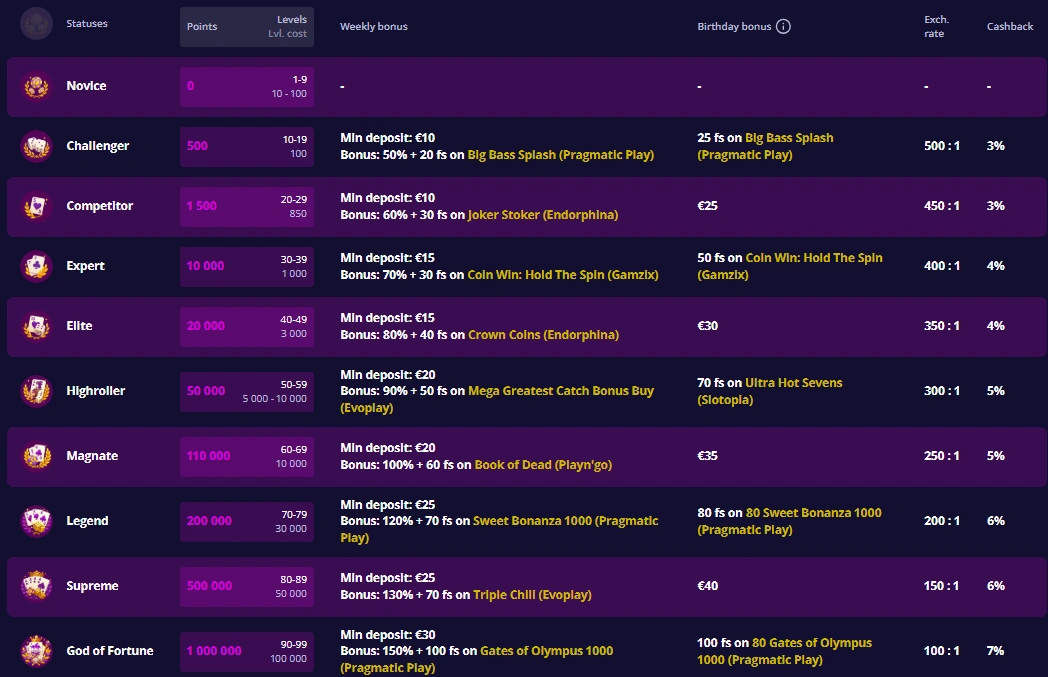Click the Legend status badge icon
The height and width of the screenshot is (677, 1048).
pyautogui.click(x=37, y=521)
